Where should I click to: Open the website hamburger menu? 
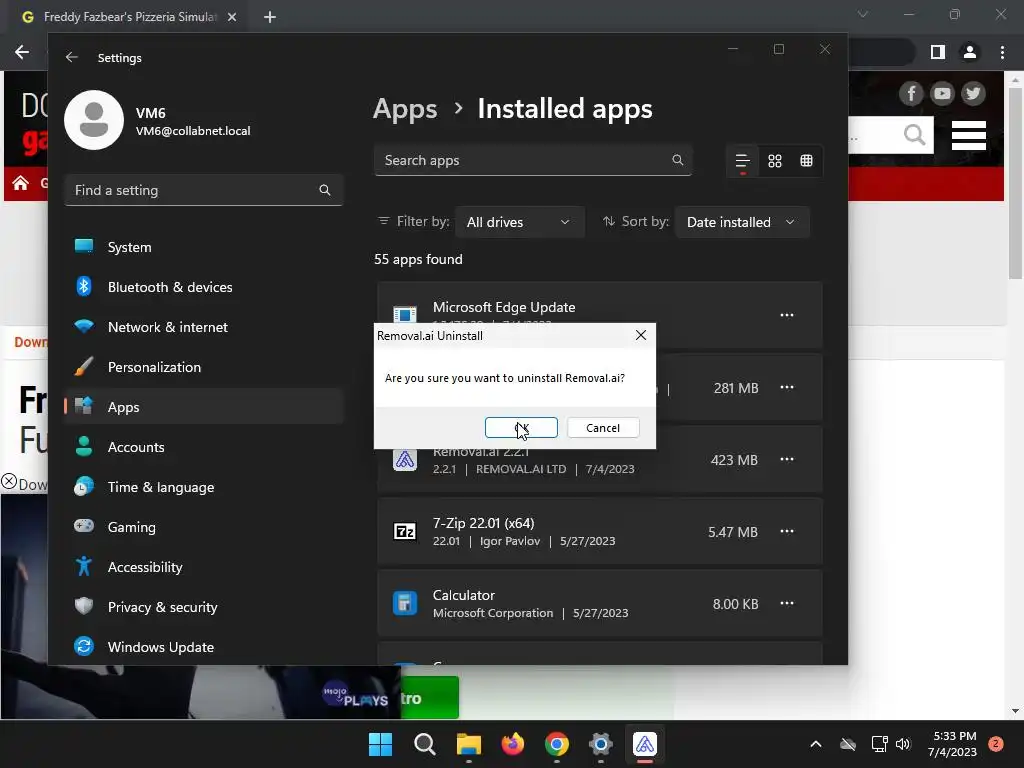pyautogui.click(x=968, y=135)
